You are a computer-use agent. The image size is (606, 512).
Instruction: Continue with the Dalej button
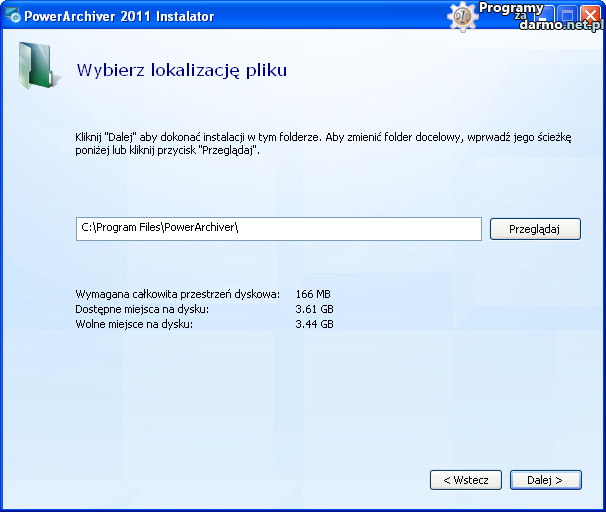coord(545,480)
